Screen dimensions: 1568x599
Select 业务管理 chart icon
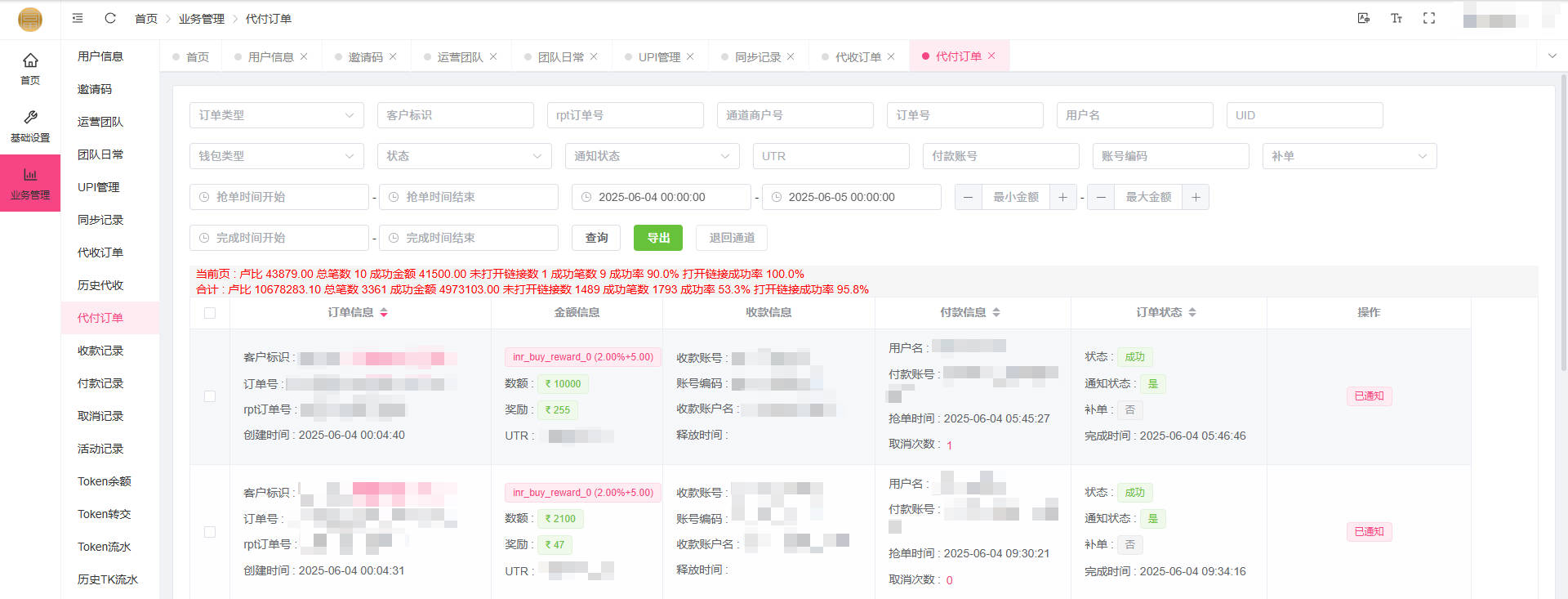click(30, 175)
